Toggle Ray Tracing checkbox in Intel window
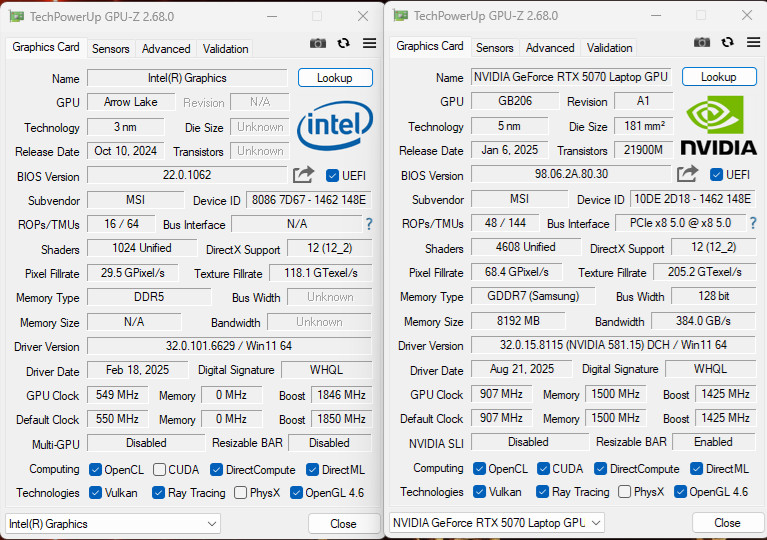This screenshot has height=540, width=767. [x=159, y=493]
